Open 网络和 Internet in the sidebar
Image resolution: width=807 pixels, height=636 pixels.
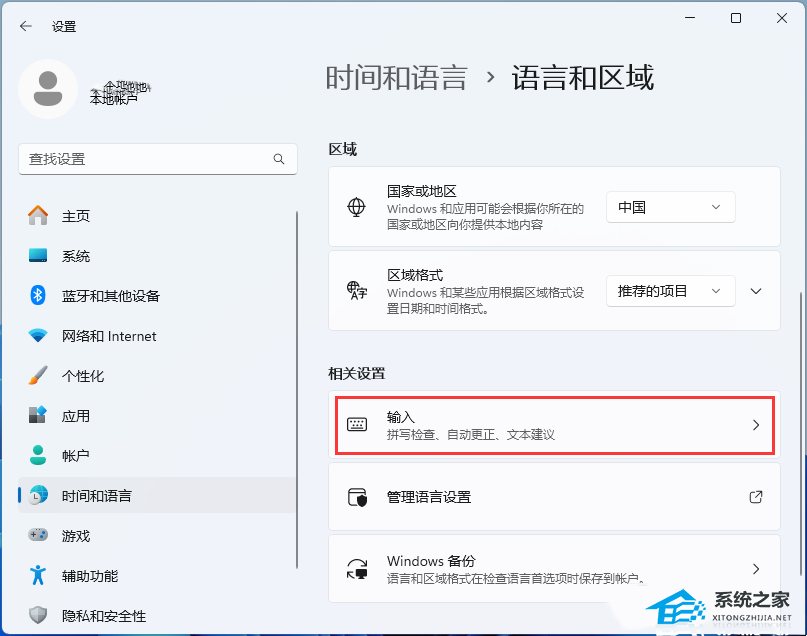pyautogui.click(x=156, y=336)
